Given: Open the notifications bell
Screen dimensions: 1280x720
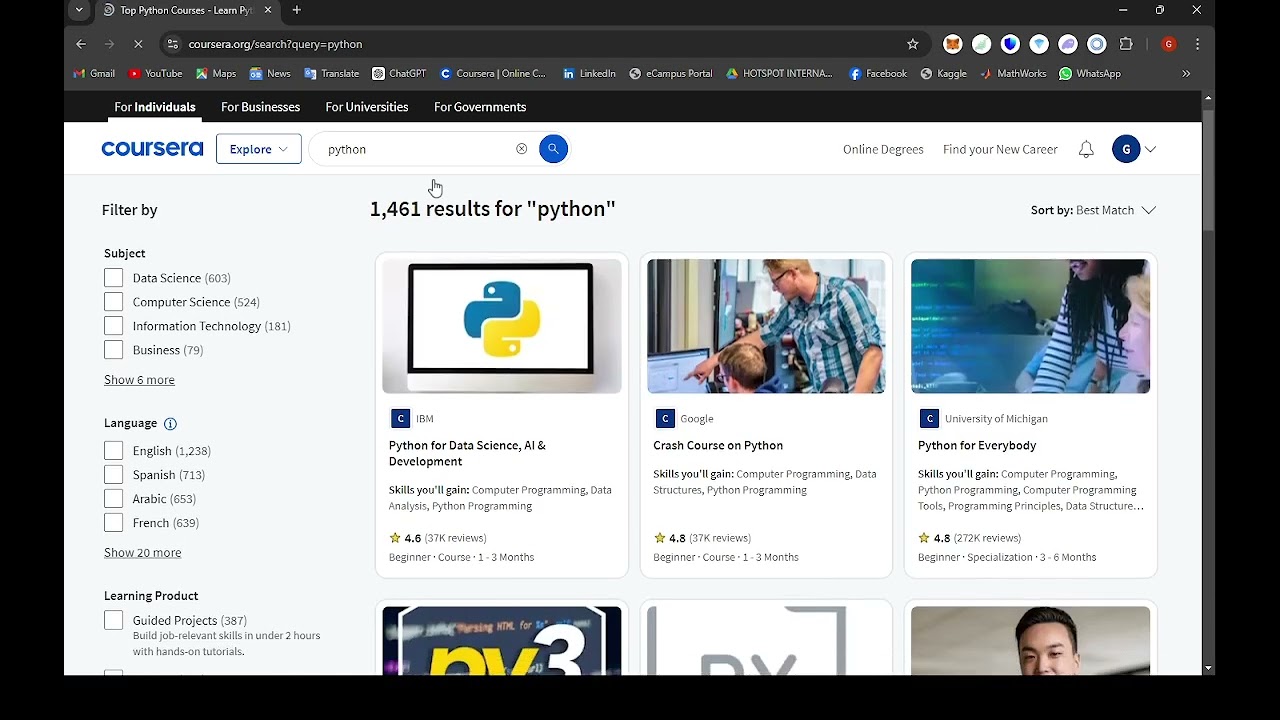Looking at the screenshot, I should [x=1086, y=149].
